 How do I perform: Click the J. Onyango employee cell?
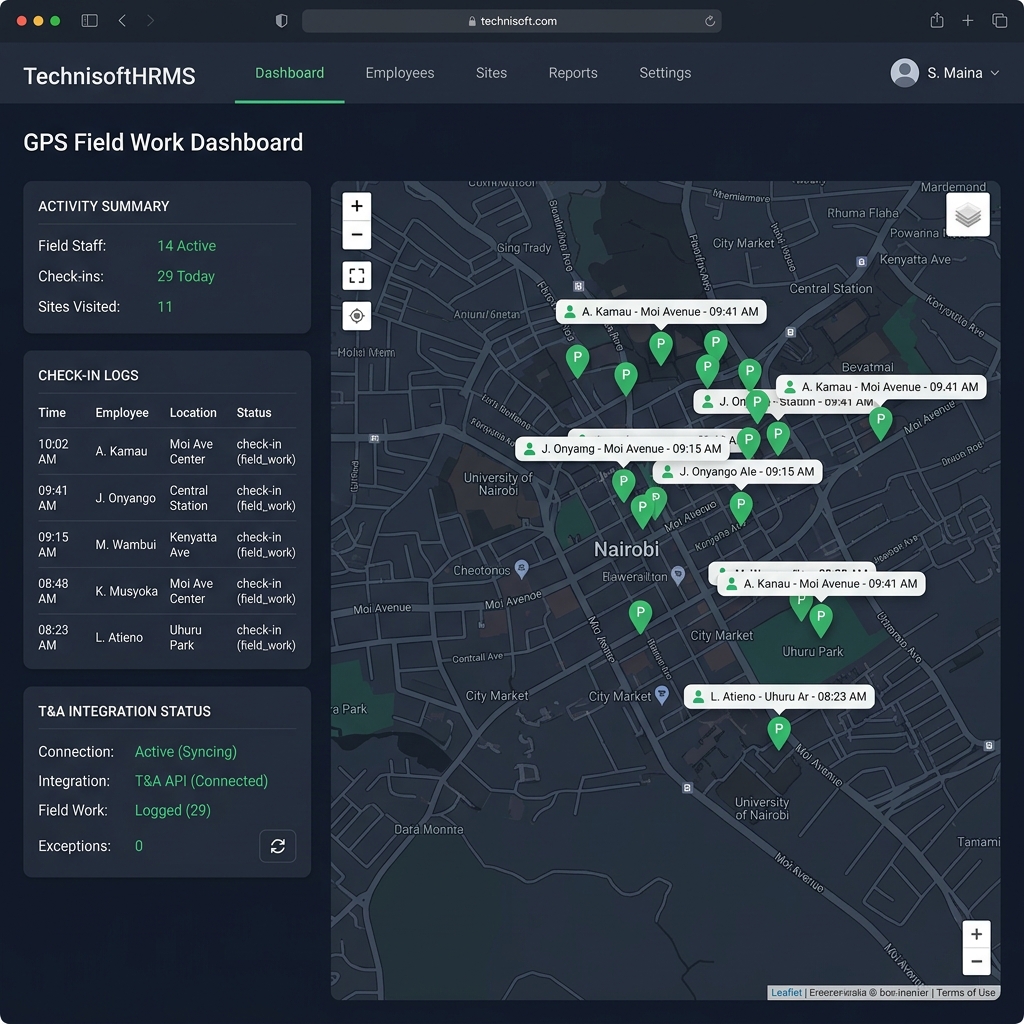pyautogui.click(x=125, y=498)
